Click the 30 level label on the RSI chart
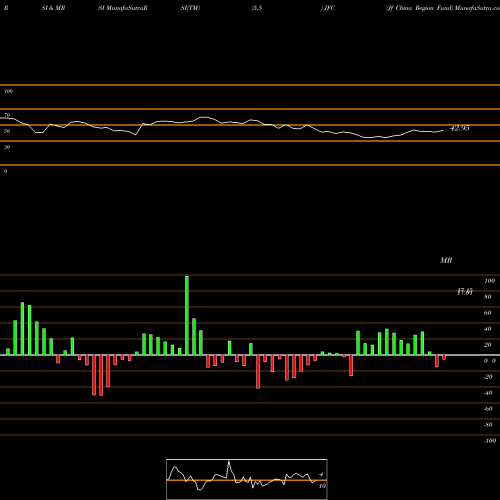The width and height of the screenshot is (500, 500). 7,147
